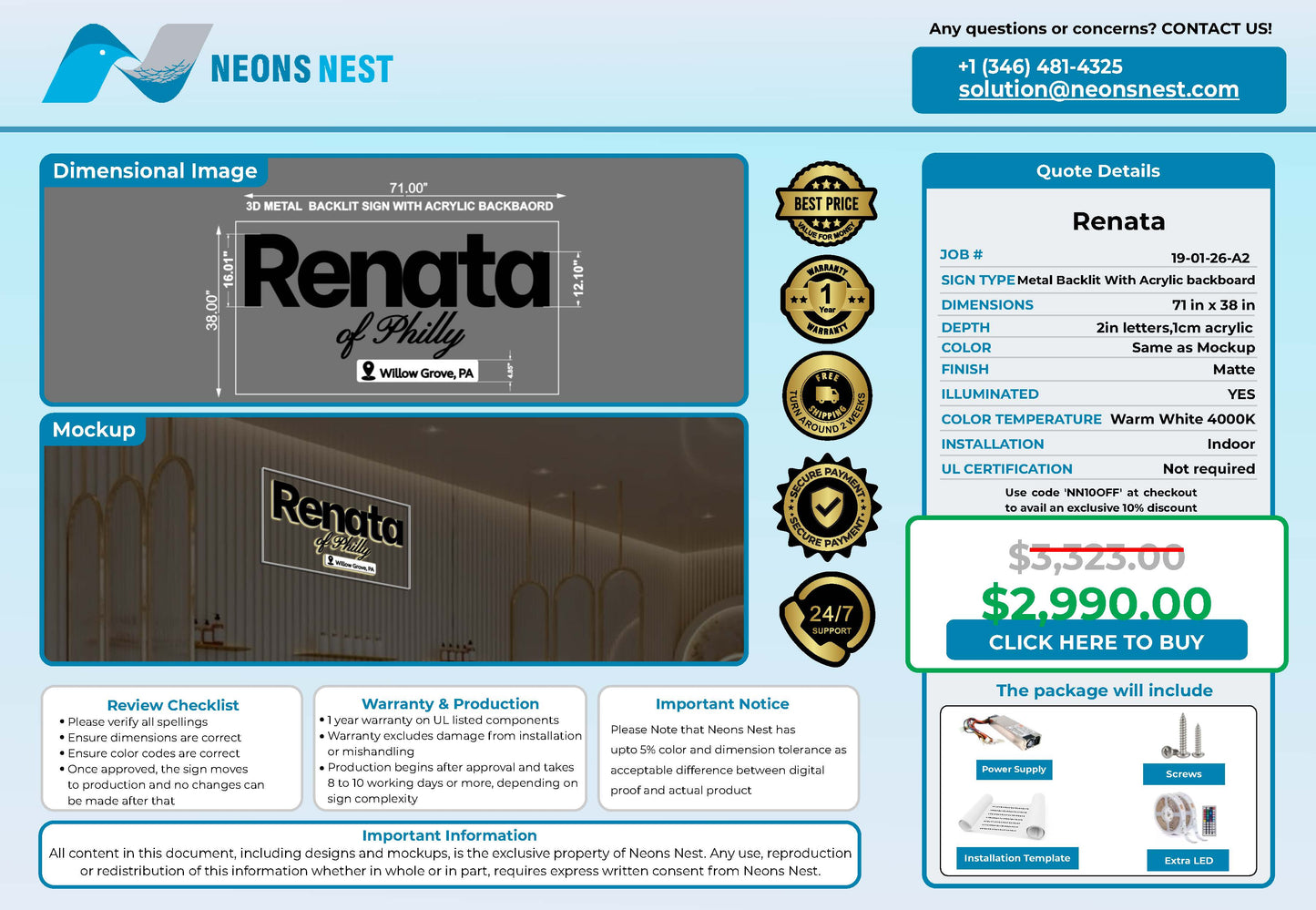Click the finish value Matte
The image size is (1316, 910).
coord(1234,370)
